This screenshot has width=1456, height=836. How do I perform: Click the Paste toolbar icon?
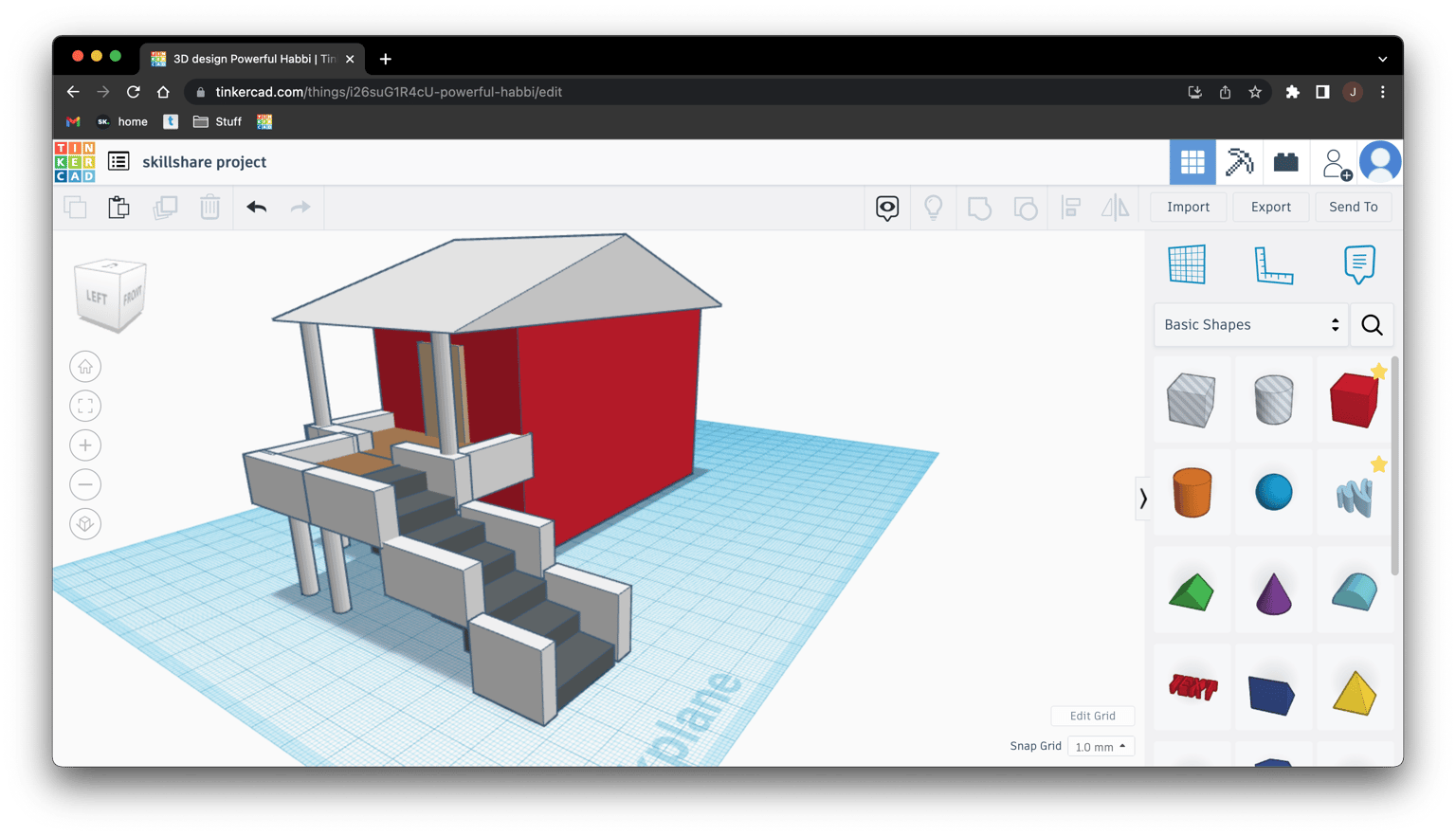click(118, 207)
